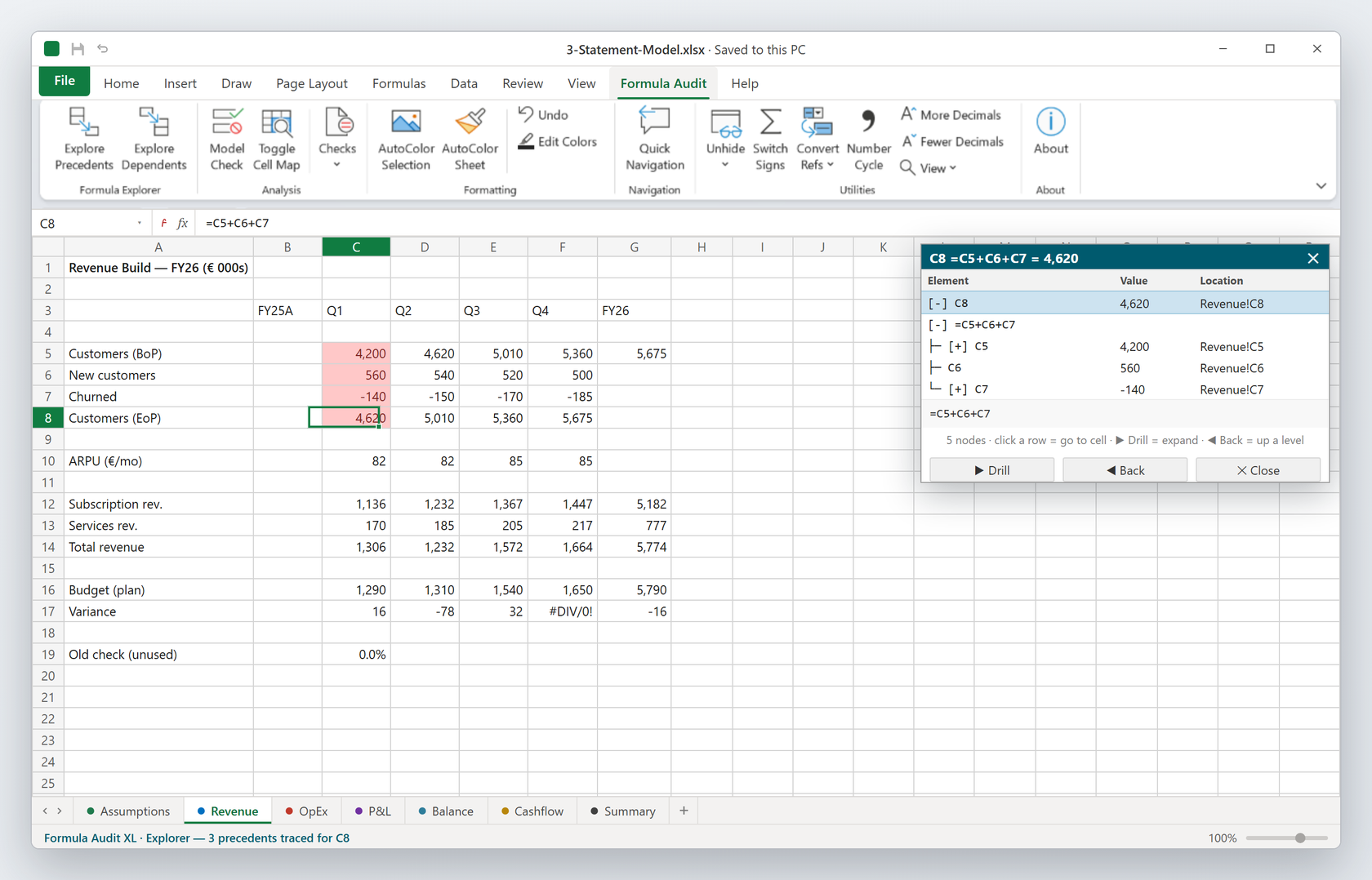Collapse the ribbon with the chevron

pyautogui.click(x=1321, y=186)
